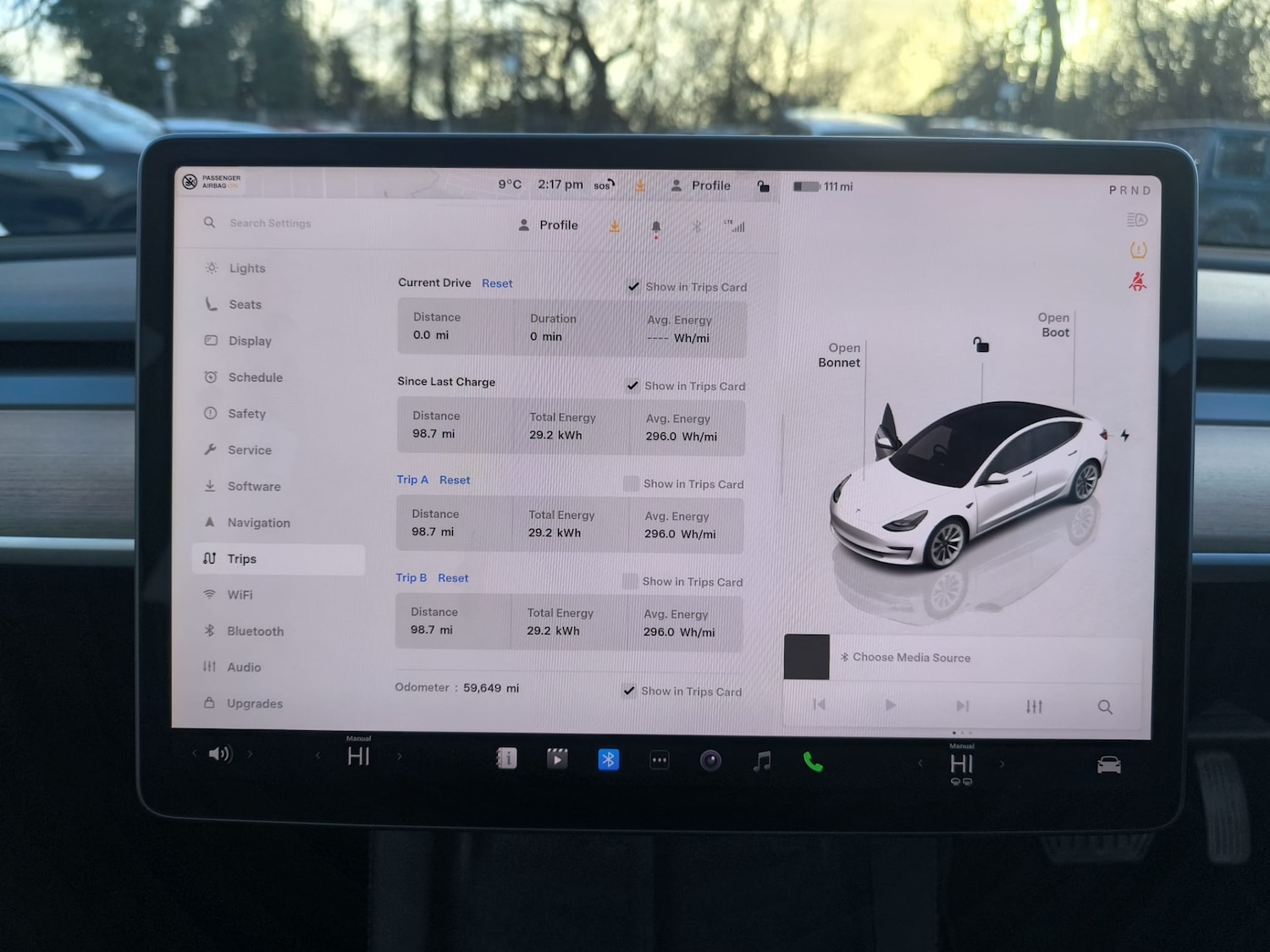Image resolution: width=1270 pixels, height=952 pixels.
Task: Tap the lock icon near the battery indicator
Action: [x=764, y=186]
